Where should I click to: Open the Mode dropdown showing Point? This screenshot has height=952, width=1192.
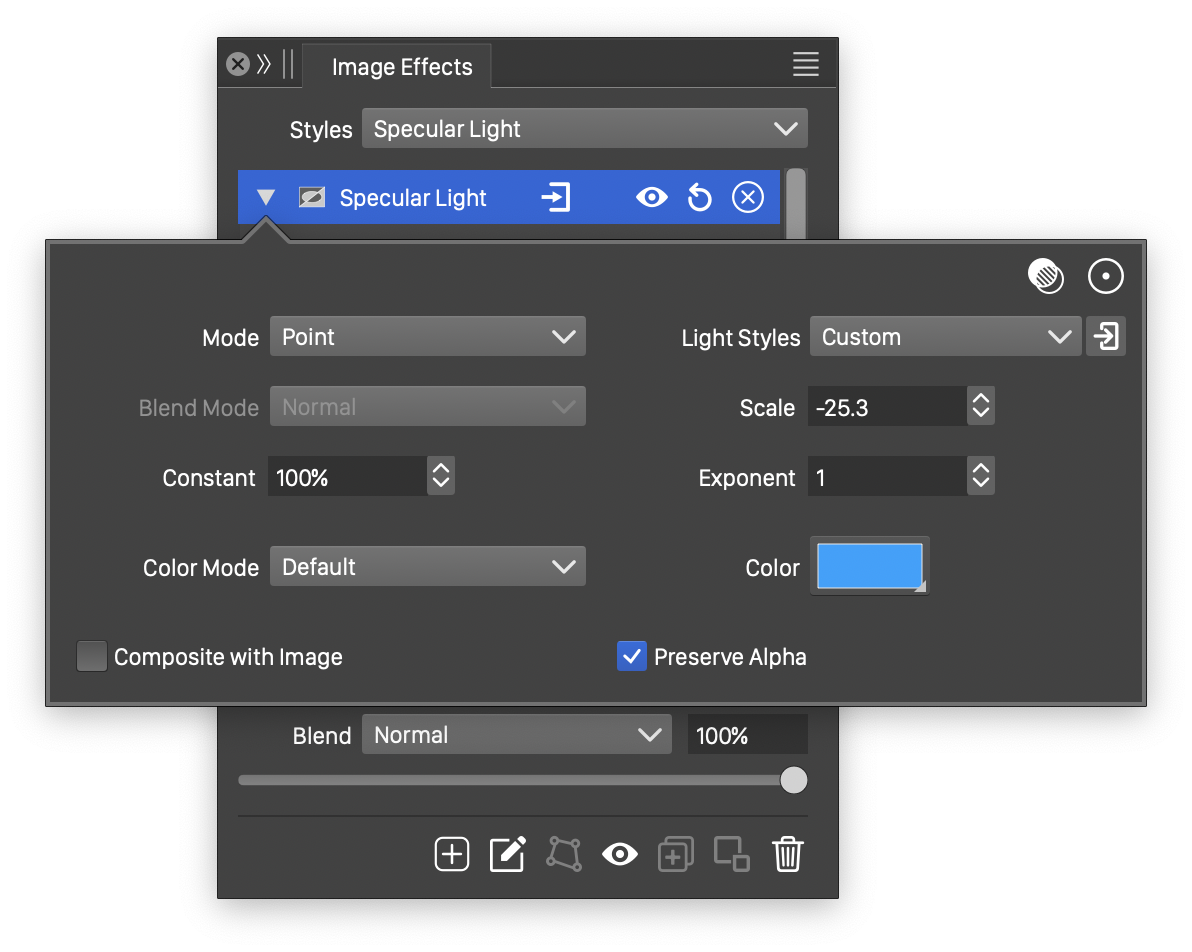click(x=427, y=337)
